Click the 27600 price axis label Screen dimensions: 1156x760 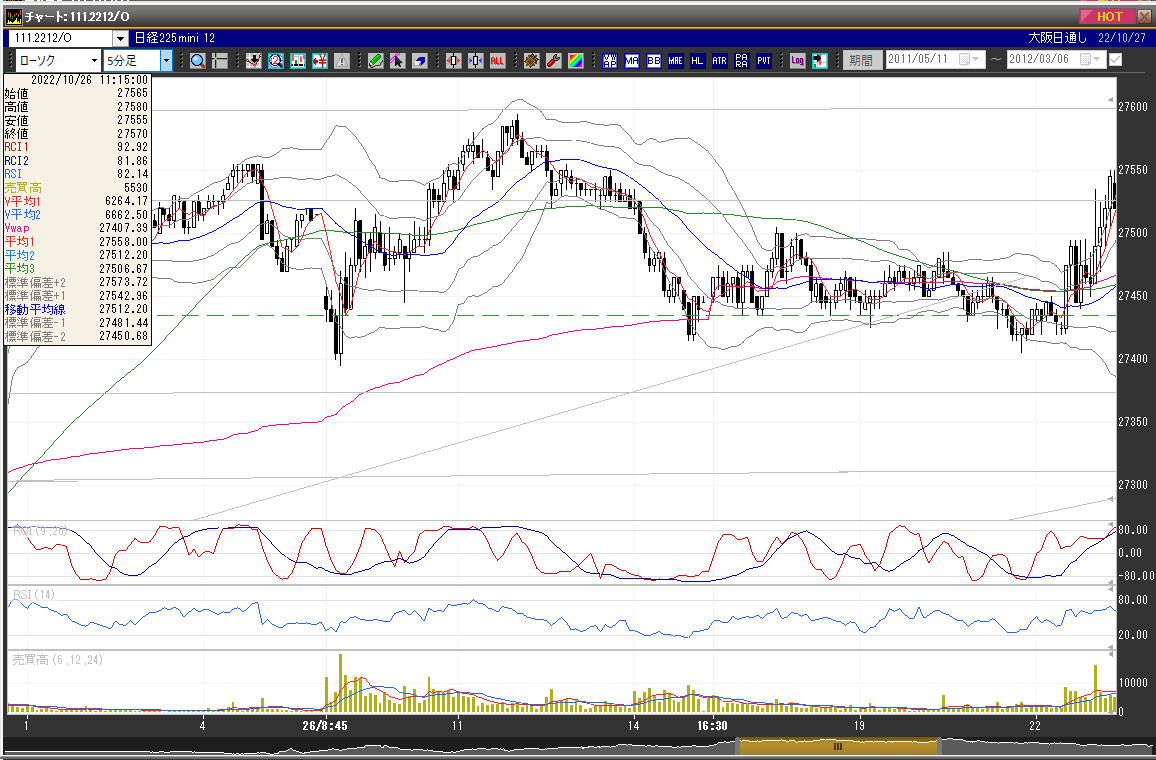pyautogui.click(x=1132, y=107)
